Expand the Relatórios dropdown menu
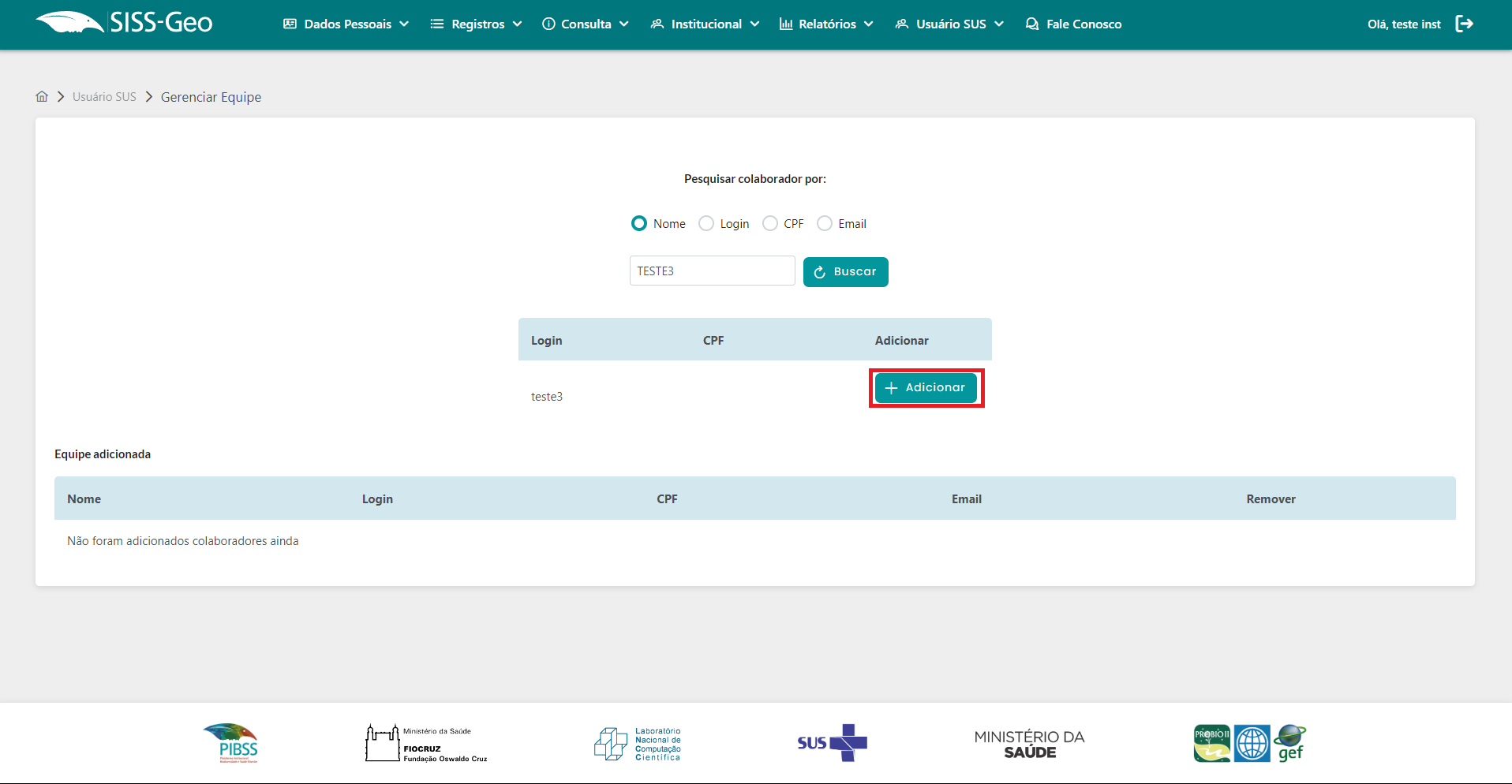The height and width of the screenshot is (784, 1512). (x=826, y=24)
